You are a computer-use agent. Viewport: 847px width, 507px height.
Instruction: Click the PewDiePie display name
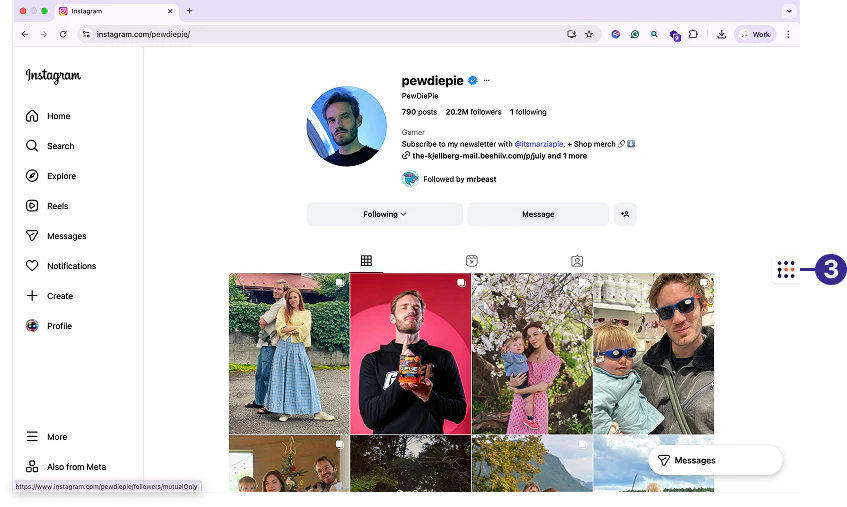point(420,96)
